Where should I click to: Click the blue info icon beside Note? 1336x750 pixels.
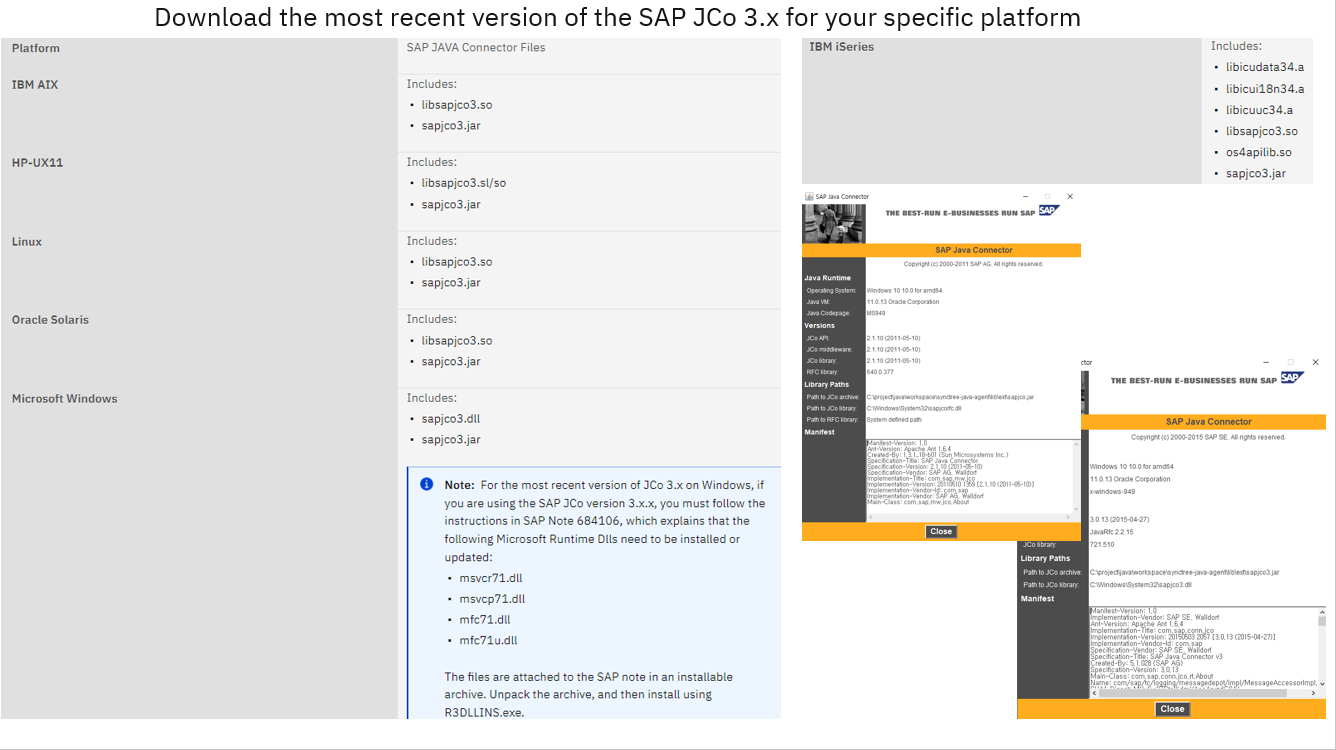426,484
